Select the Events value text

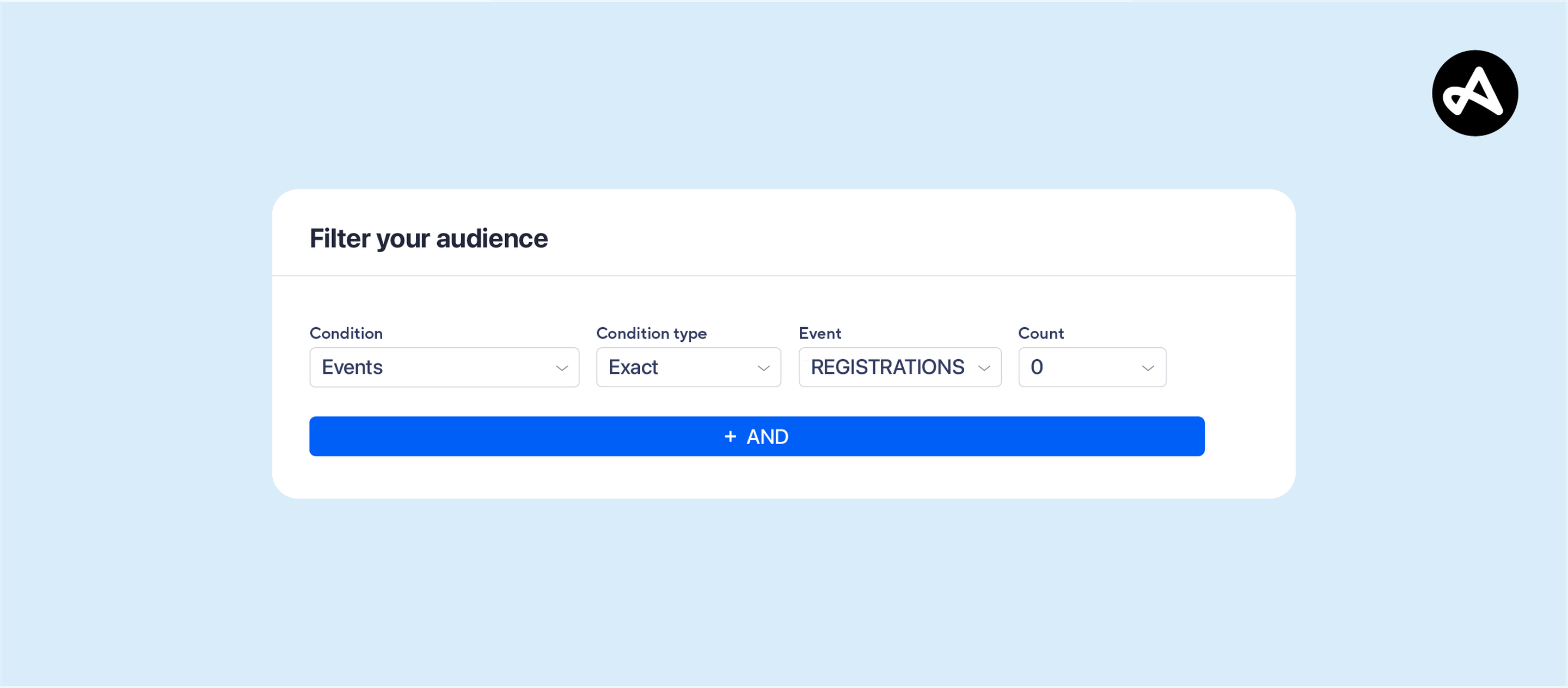[x=352, y=367]
